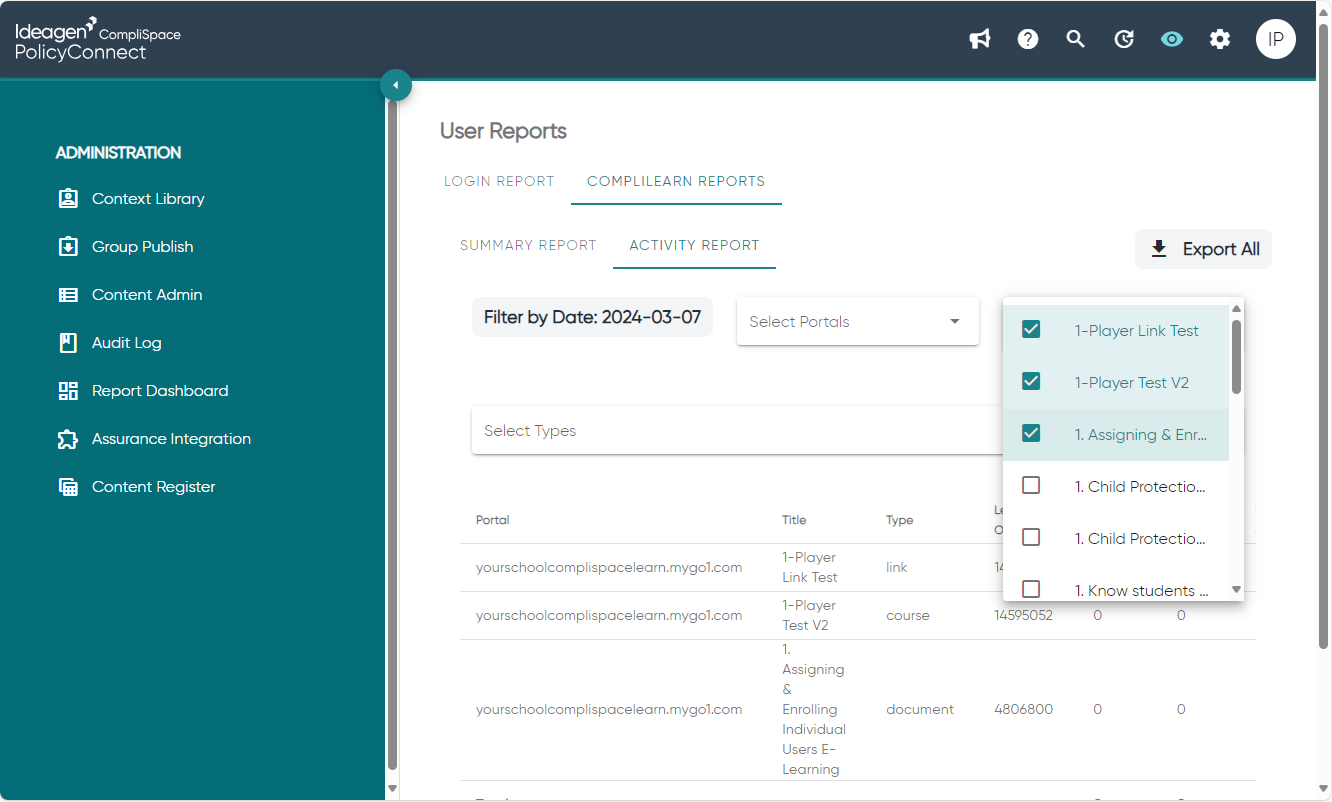Screen dimensions: 1332x802
Task: Click the Assigning & Enrolling Individual Users title cell
Action: coord(814,709)
